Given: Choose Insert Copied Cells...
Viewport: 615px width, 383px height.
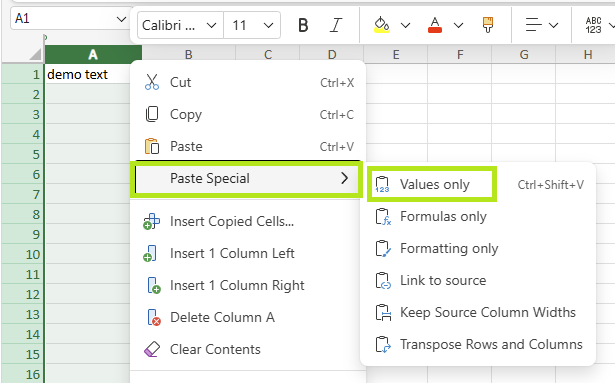Looking at the screenshot, I should (x=248, y=221).
